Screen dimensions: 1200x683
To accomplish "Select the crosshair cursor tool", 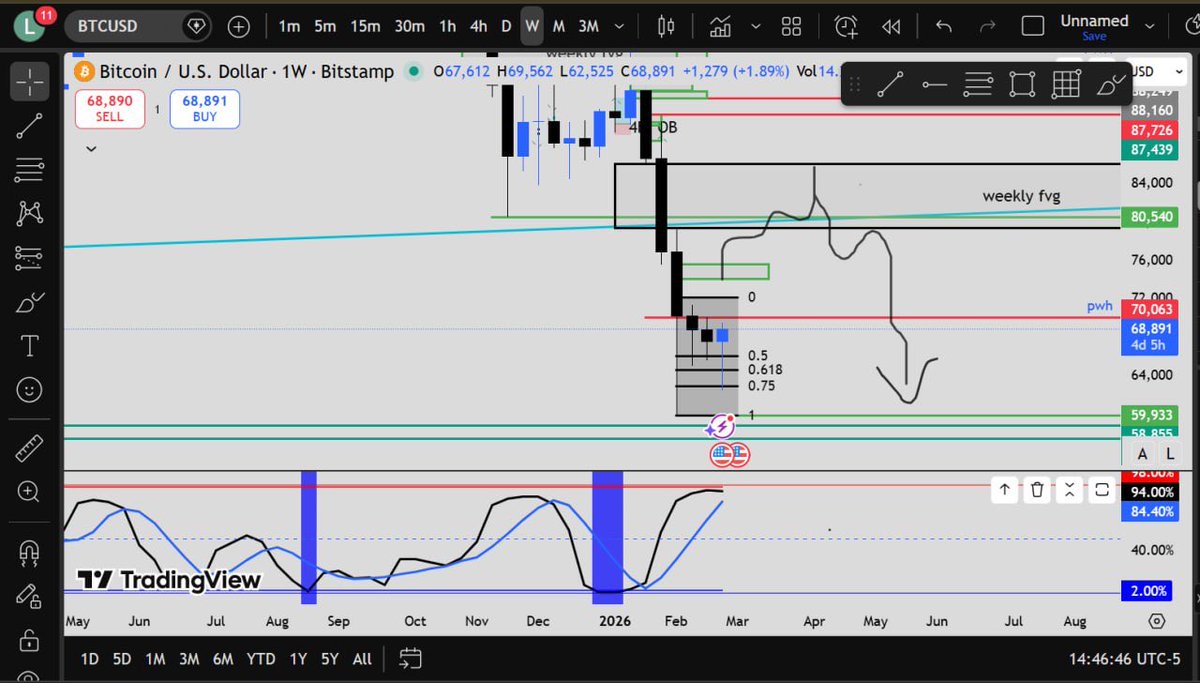I will click(x=29, y=80).
